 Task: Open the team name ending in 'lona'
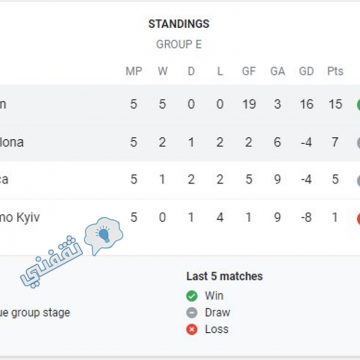pos(12,142)
